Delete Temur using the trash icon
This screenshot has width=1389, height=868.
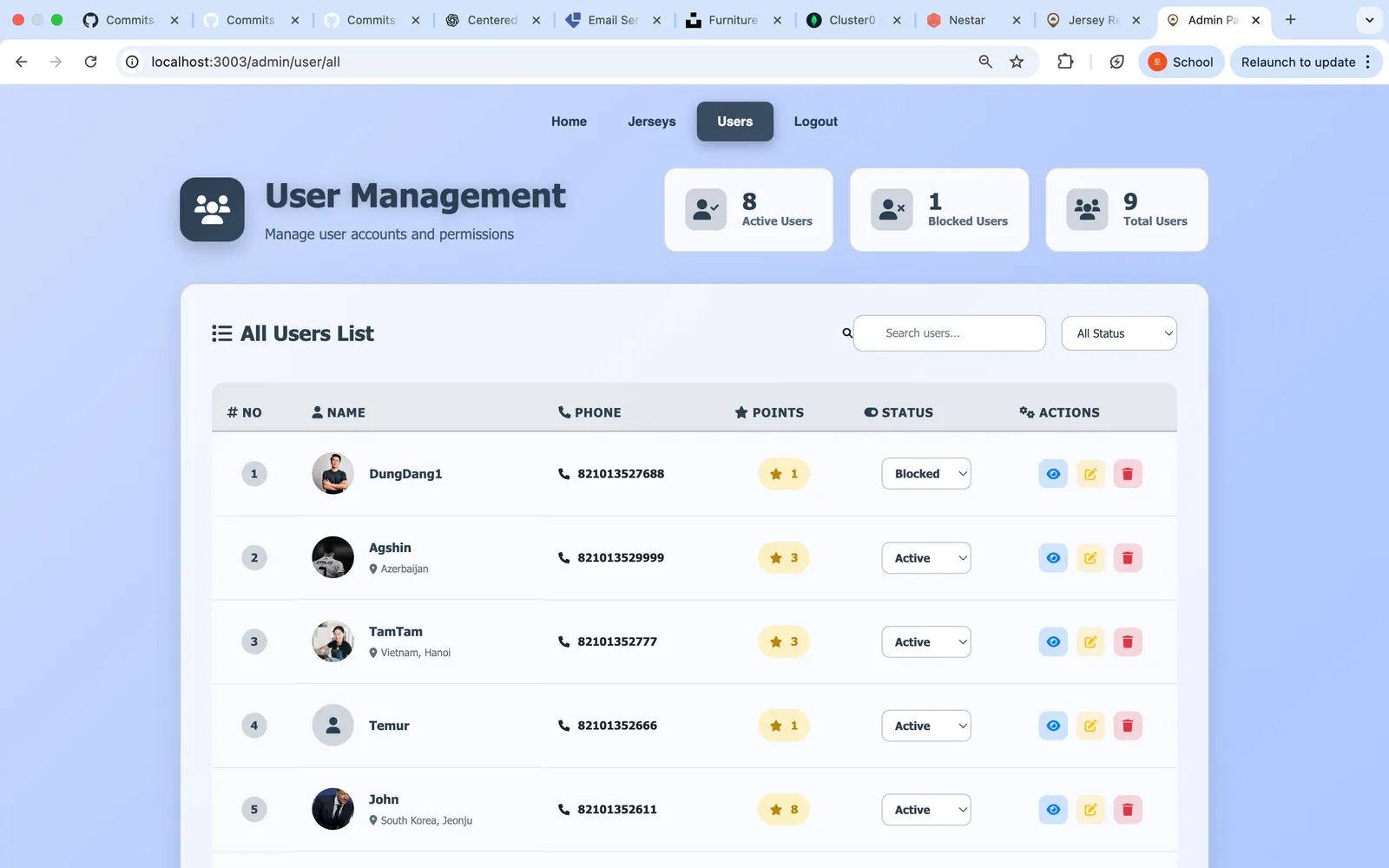click(x=1128, y=726)
